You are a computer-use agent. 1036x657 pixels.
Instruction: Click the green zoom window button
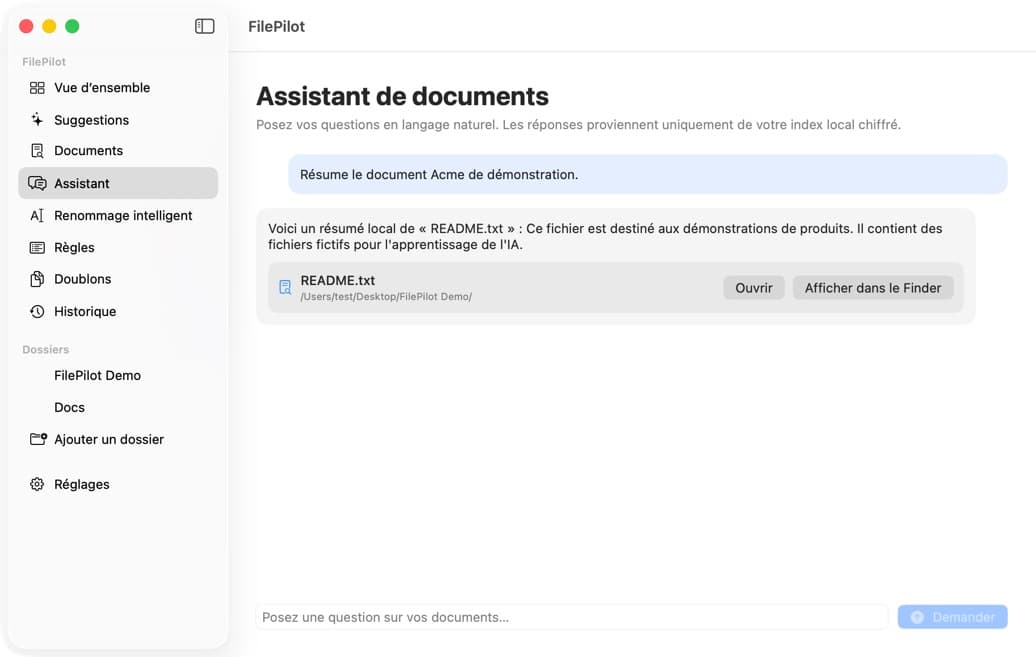click(x=72, y=26)
